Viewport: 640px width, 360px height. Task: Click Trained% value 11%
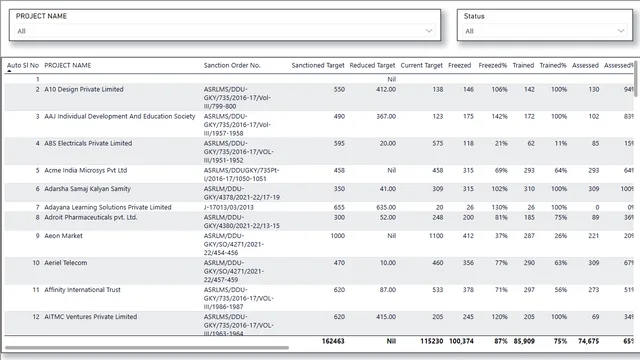(x=560, y=143)
